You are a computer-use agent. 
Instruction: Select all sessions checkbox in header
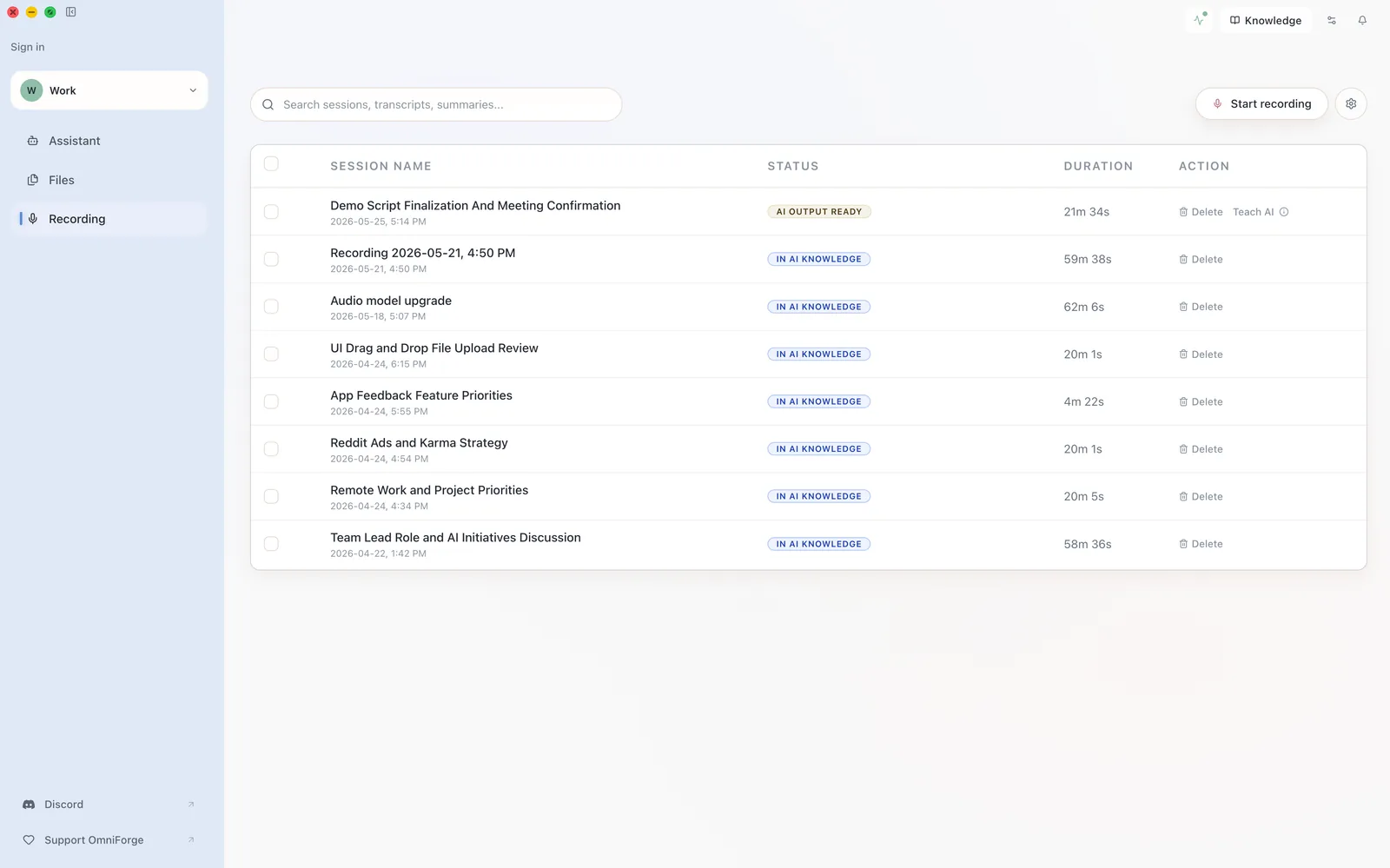271,164
